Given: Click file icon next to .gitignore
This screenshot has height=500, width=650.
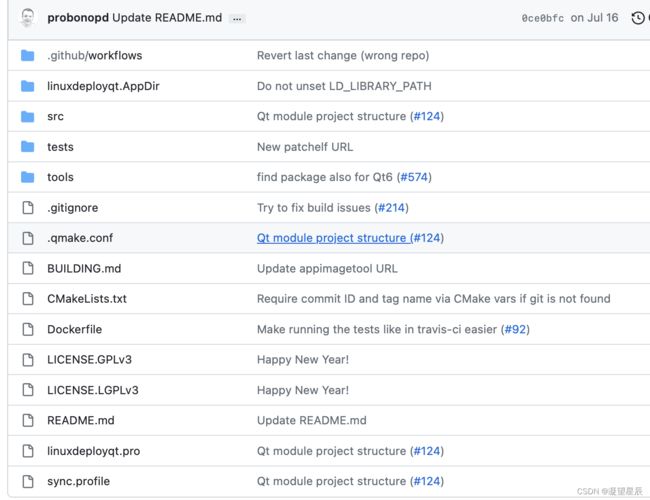Looking at the screenshot, I should (x=28, y=207).
